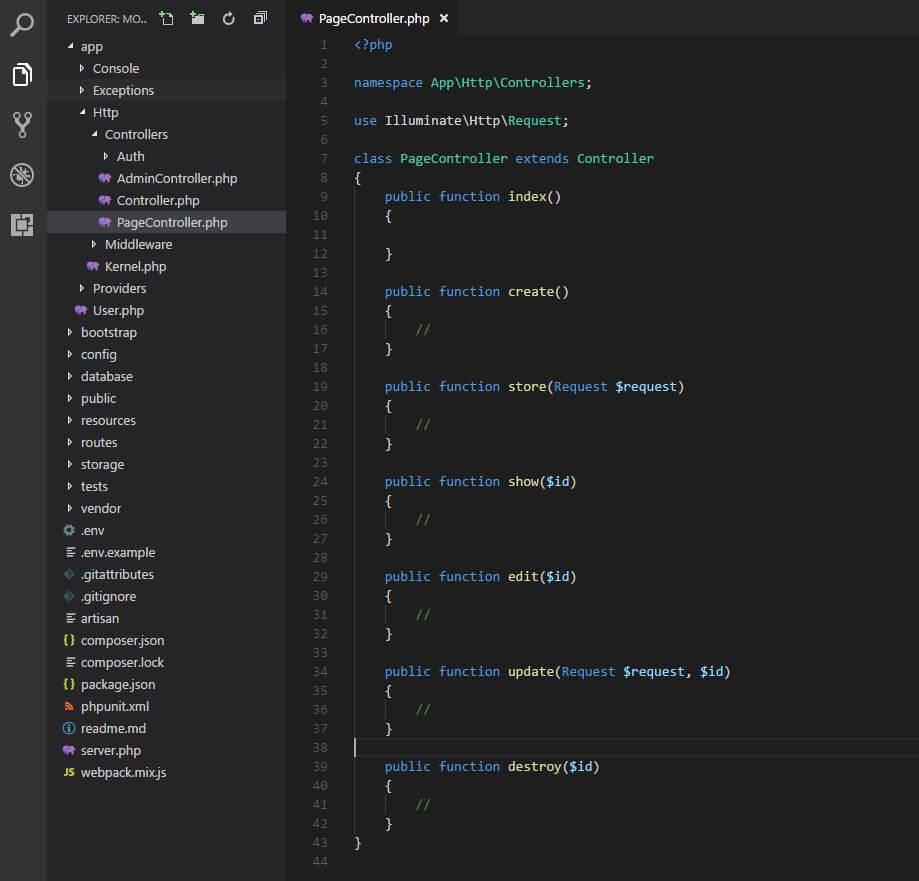The width and height of the screenshot is (919, 881).
Task: Expand the Console folder
Action: point(115,68)
